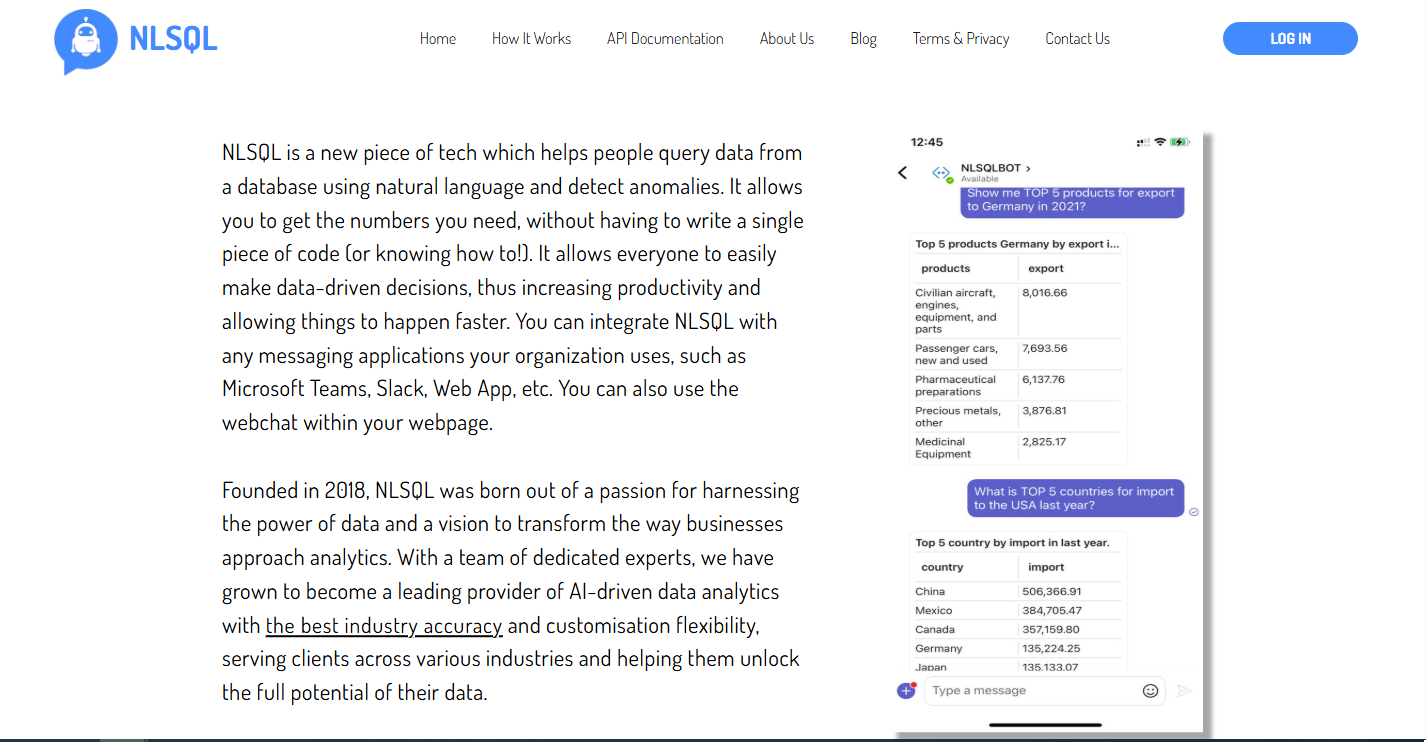
Task: Click the phone clock showing 12:45
Action: click(x=927, y=142)
